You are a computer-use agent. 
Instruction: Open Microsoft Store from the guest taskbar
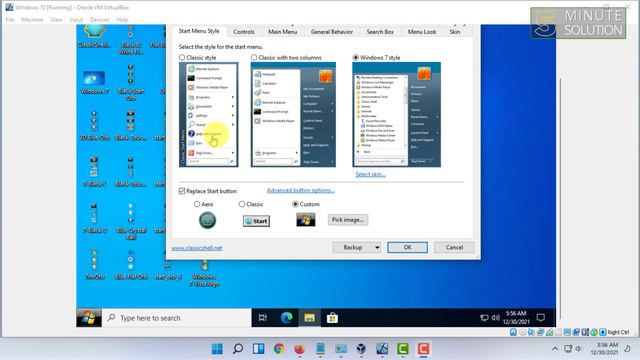[332, 318]
